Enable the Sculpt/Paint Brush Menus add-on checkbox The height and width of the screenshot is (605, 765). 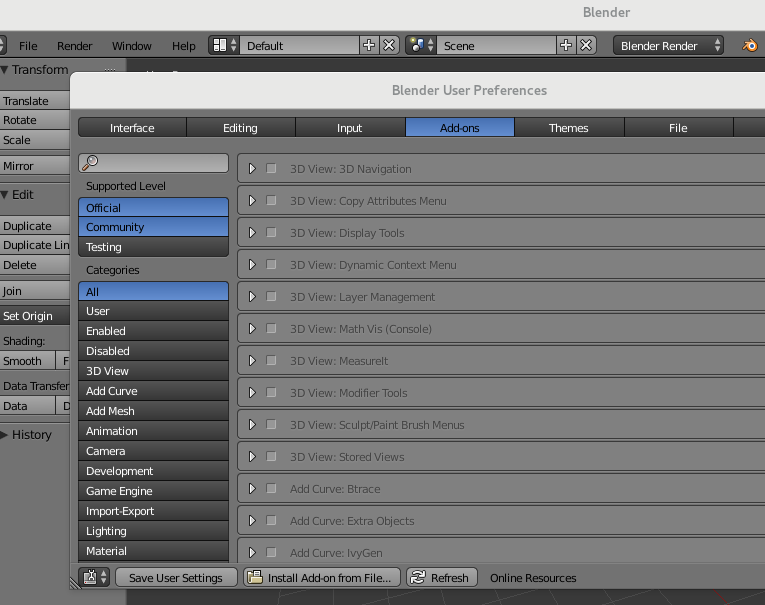pos(271,424)
